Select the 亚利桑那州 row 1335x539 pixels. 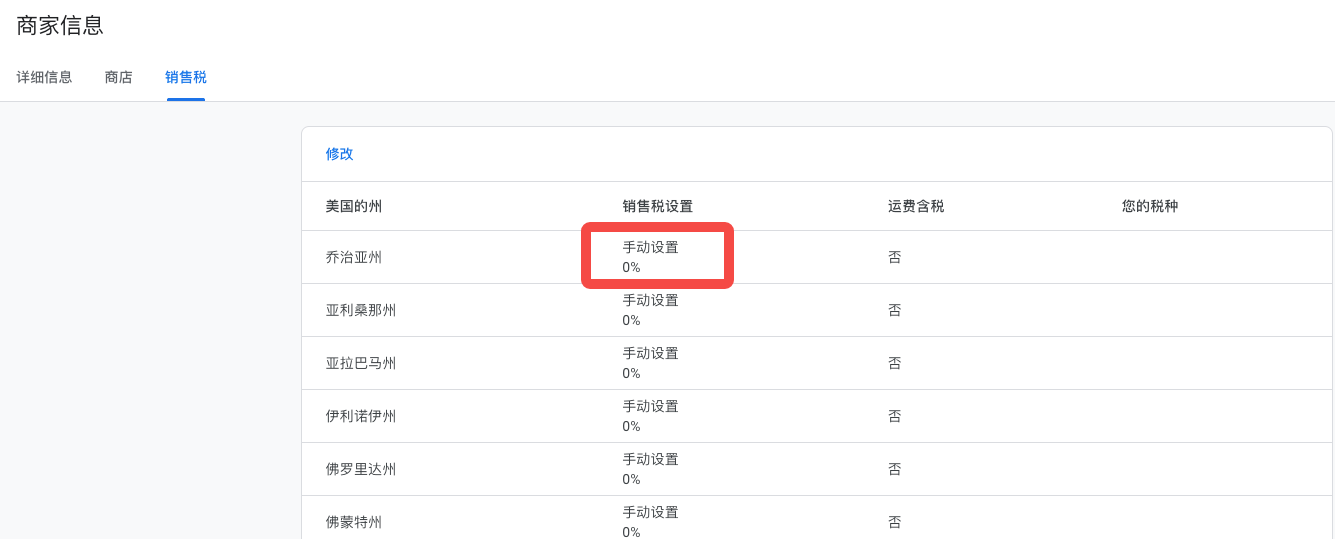[x=360, y=310]
